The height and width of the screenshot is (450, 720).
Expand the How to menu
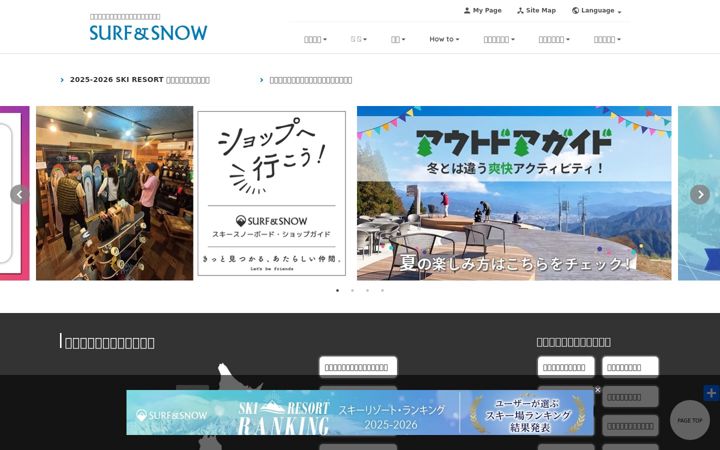point(444,39)
